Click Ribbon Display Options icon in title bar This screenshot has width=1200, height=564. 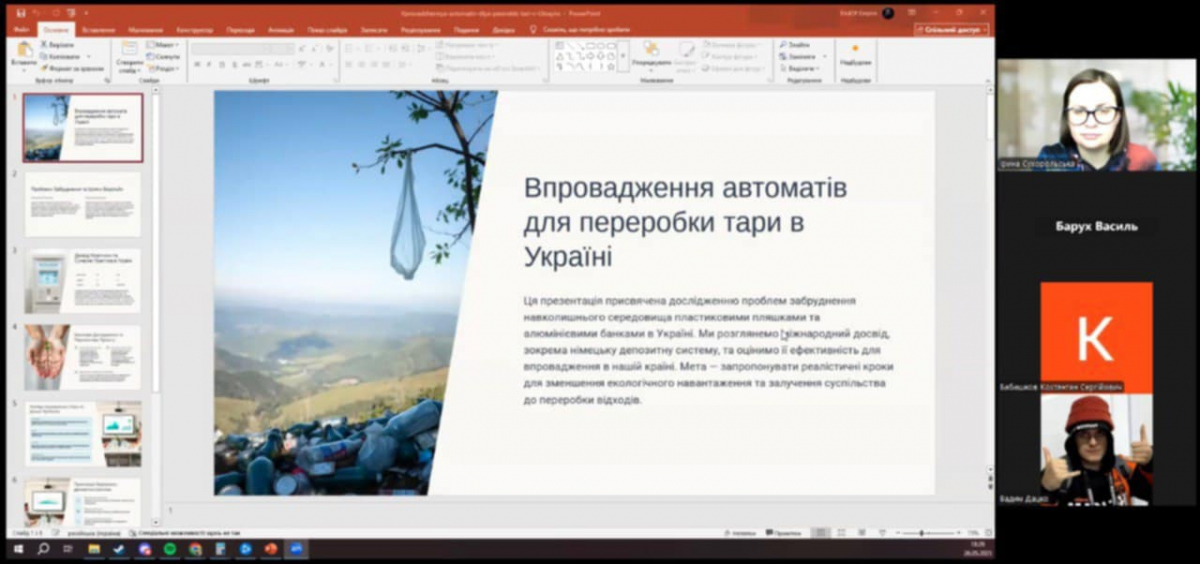[911, 13]
